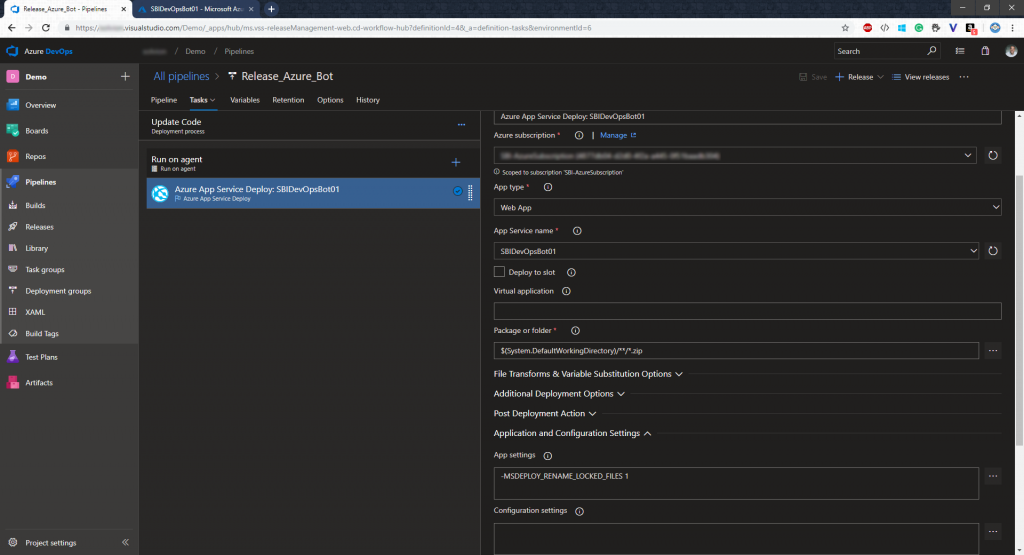The width and height of the screenshot is (1024, 555).
Task: Open the more actions ellipsis beside View releases
Action: (x=964, y=77)
